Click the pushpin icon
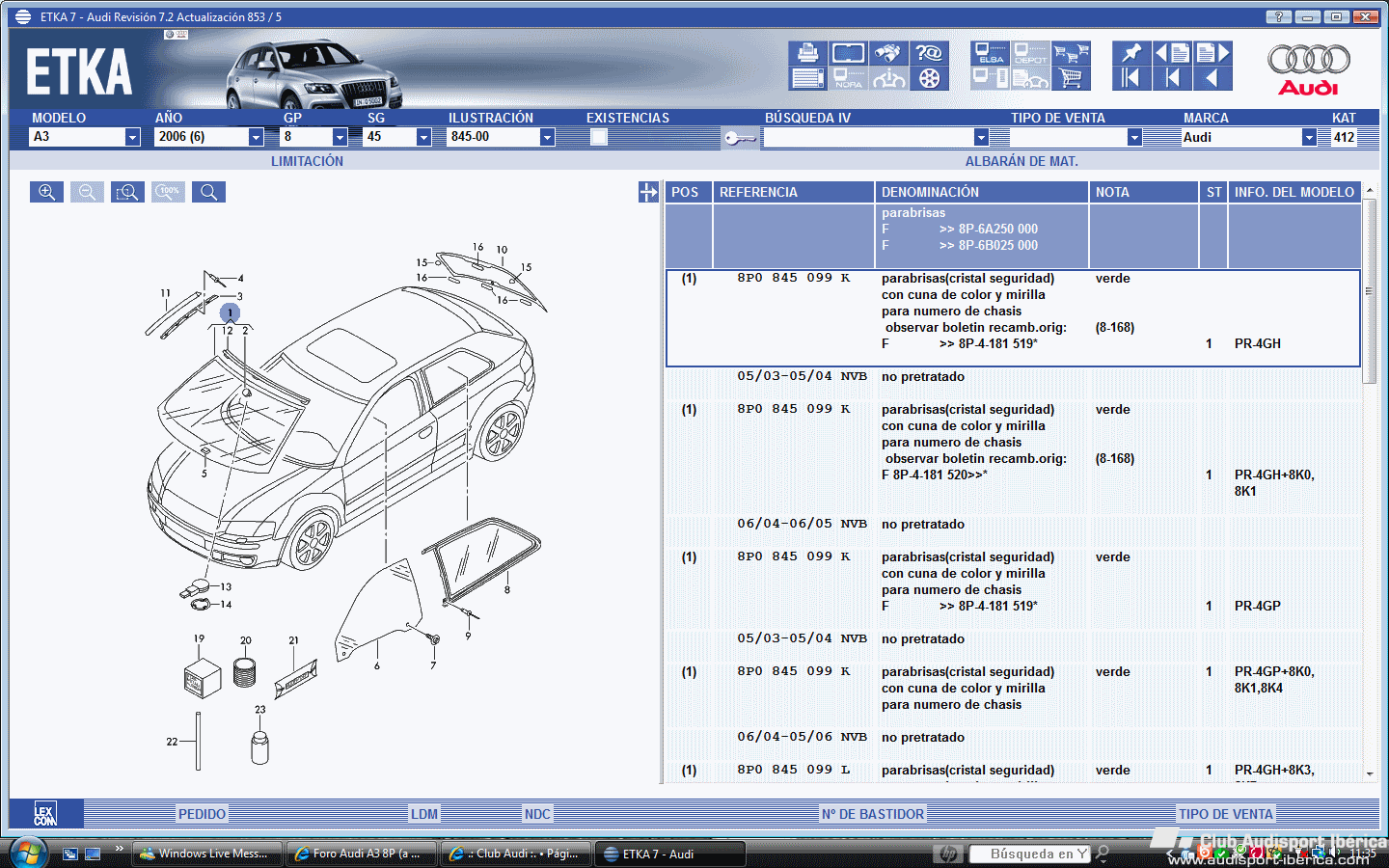The image size is (1389, 868). click(x=1131, y=53)
